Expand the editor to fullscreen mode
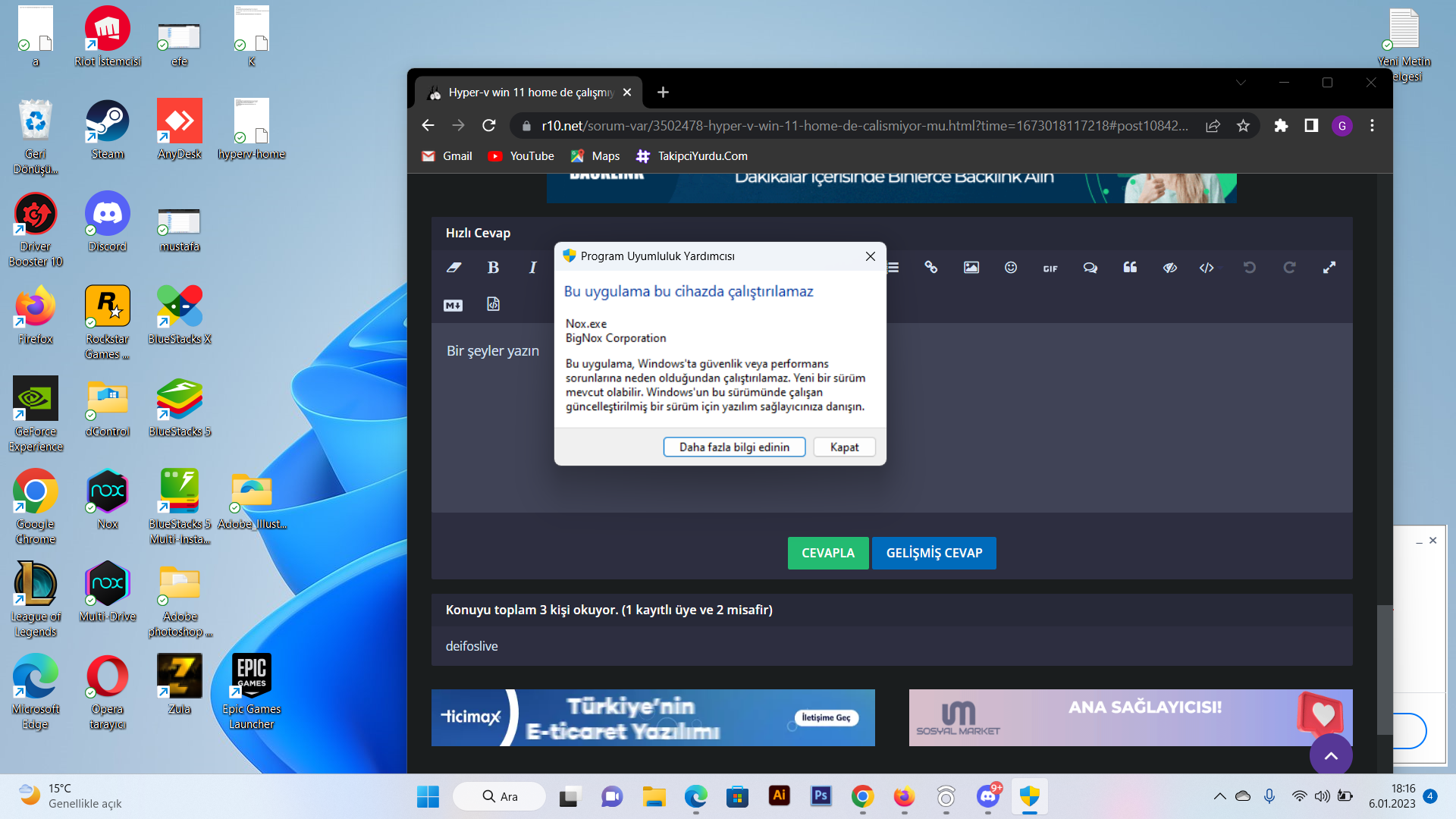 1331,267
